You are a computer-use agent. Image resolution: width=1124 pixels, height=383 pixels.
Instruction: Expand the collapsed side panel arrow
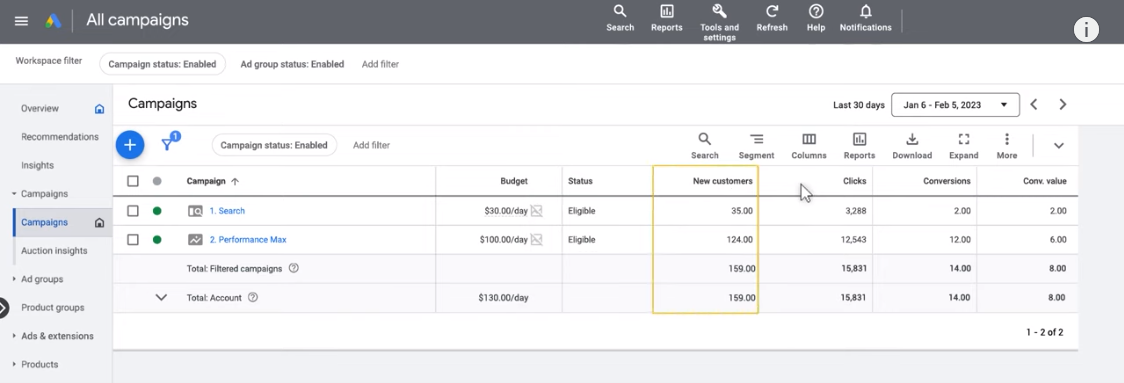point(4,308)
